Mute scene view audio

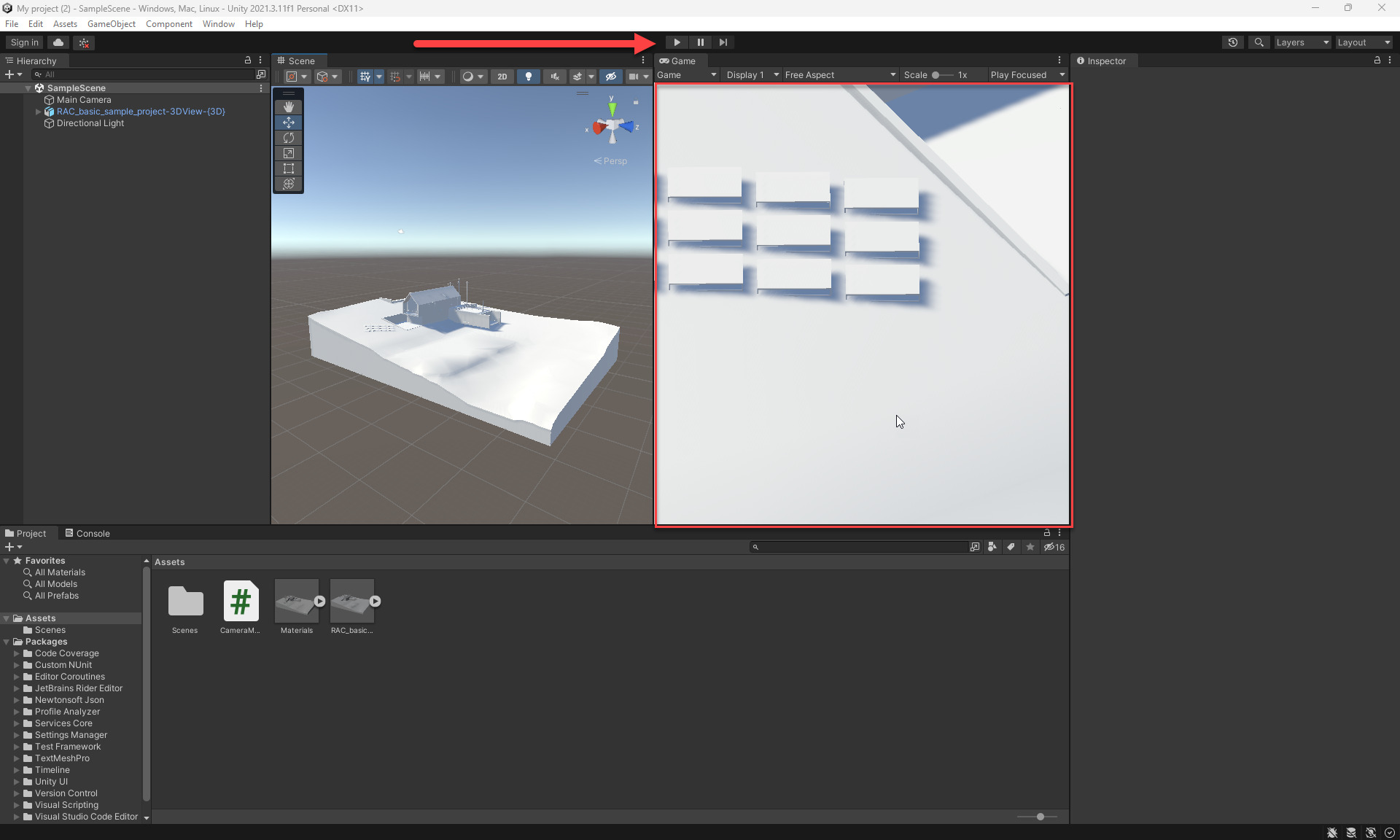[x=554, y=76]
